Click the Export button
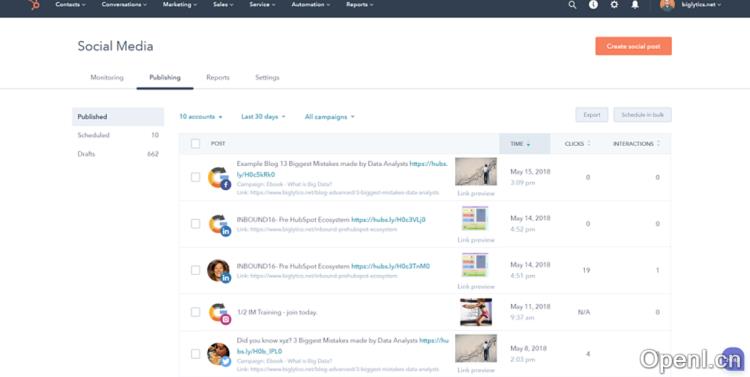The image size is (750, 377). coord(592,115)
